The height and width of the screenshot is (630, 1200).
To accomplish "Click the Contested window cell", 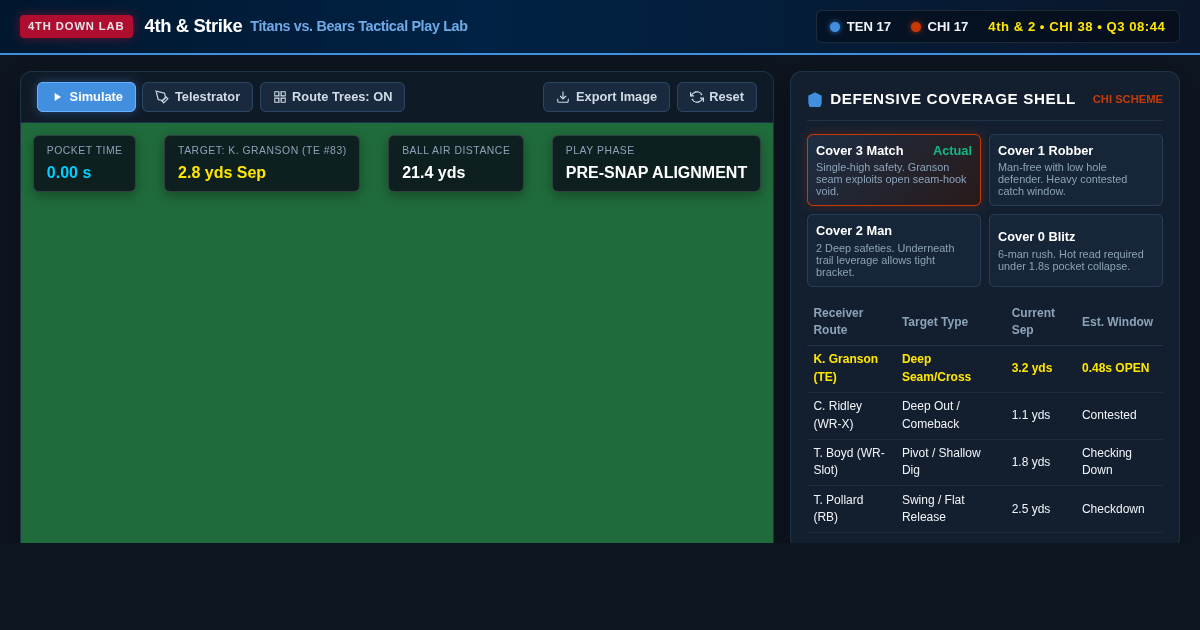I will tap(1109, 415).
